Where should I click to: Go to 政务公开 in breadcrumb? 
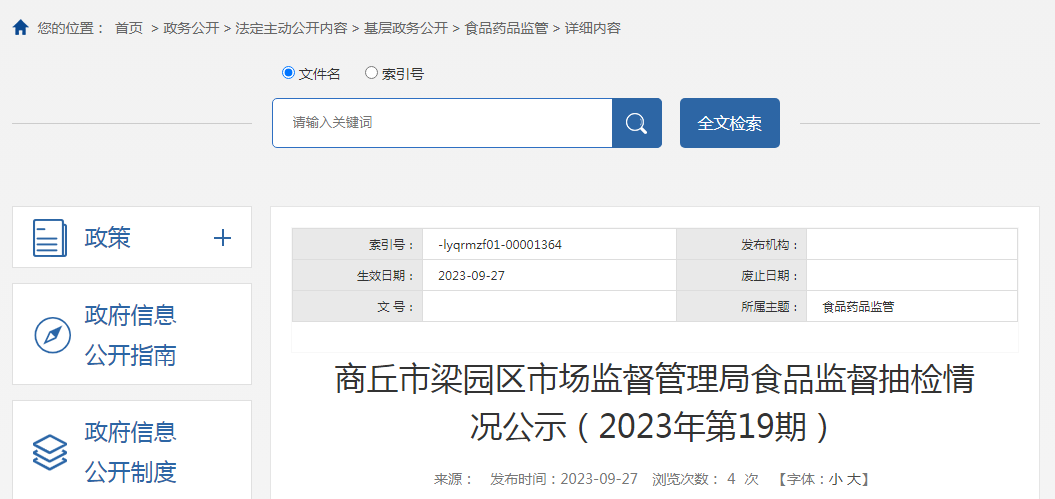point(190,28)
